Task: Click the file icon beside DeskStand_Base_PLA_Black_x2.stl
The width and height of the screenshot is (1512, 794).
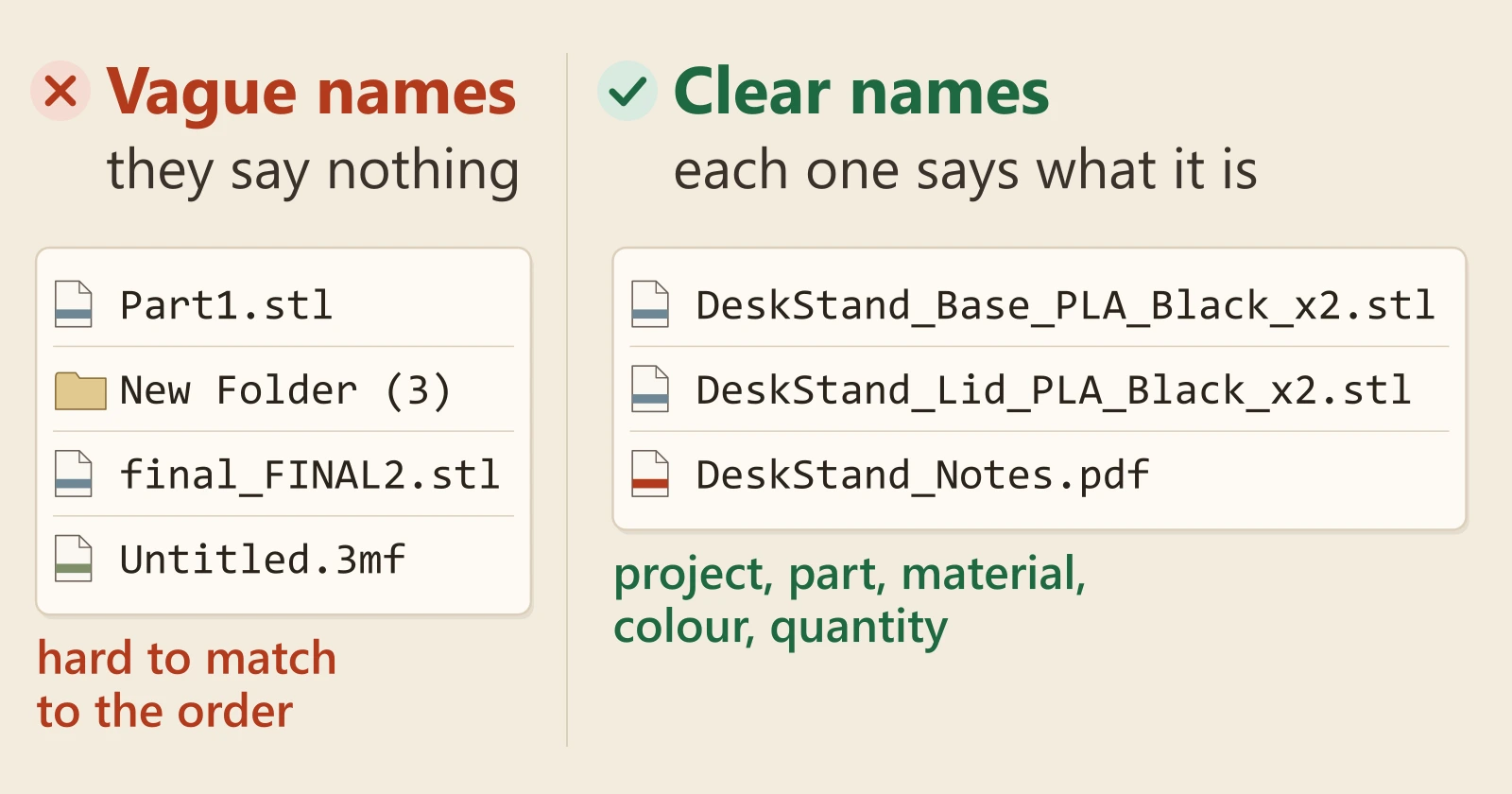Action: pyautogui.click(x=650, y=304)
